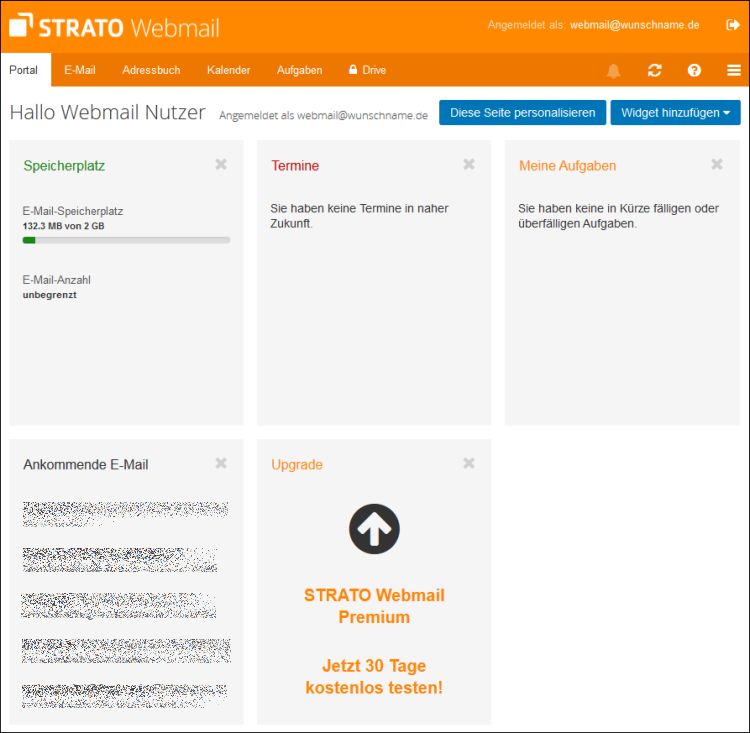Close the Meine Aufgaben widget

point(717,164)
